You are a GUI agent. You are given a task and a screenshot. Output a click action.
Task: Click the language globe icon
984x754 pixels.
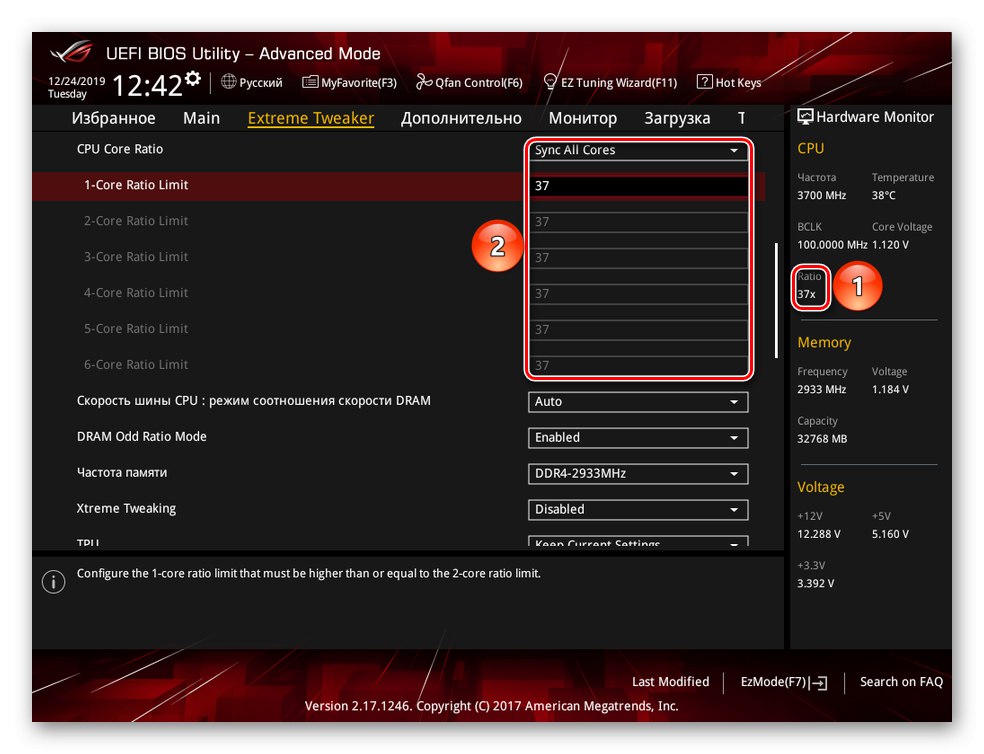pyautogui.click(x=228, y=82)
